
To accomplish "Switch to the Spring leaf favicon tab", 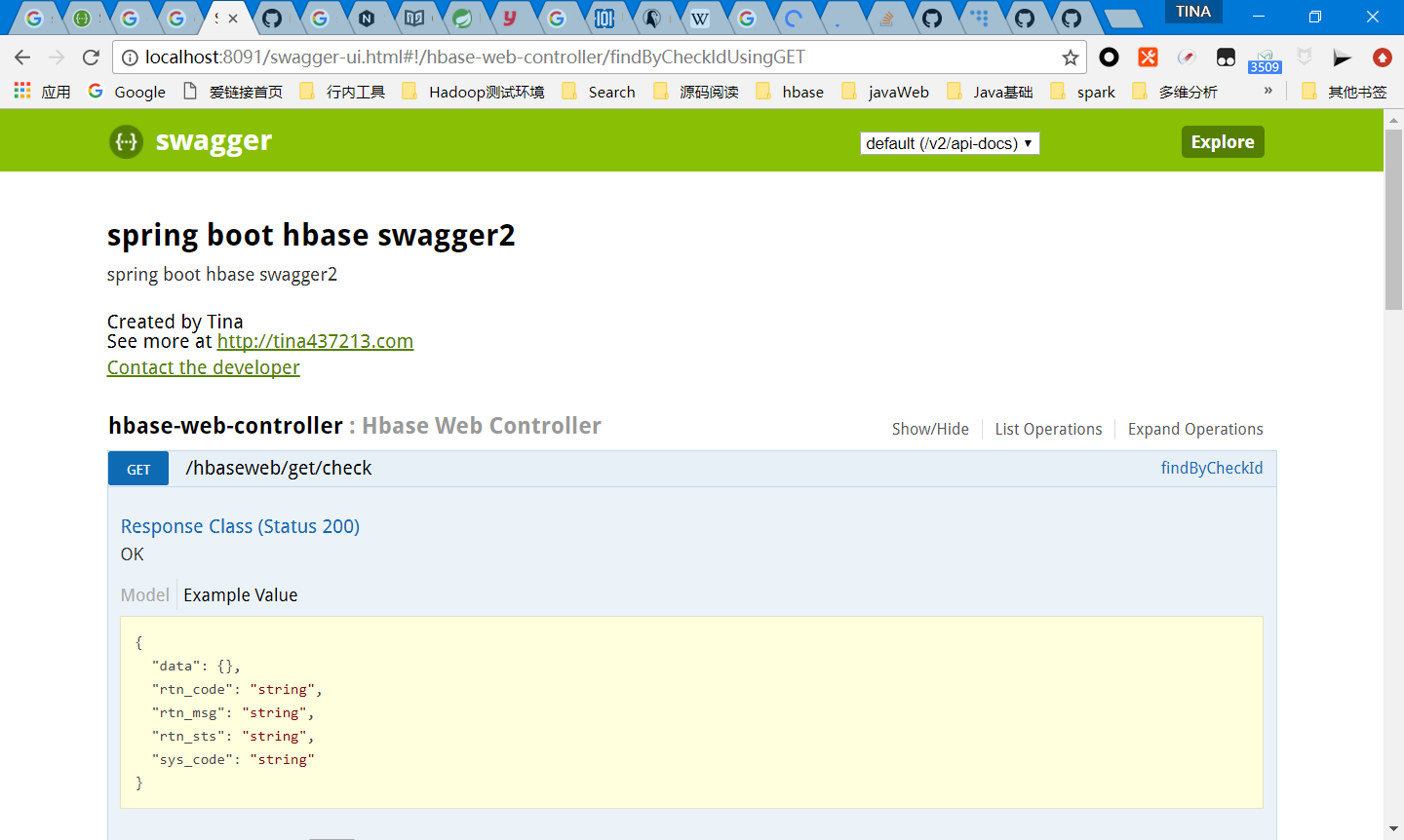I will [x=462, y=18].
